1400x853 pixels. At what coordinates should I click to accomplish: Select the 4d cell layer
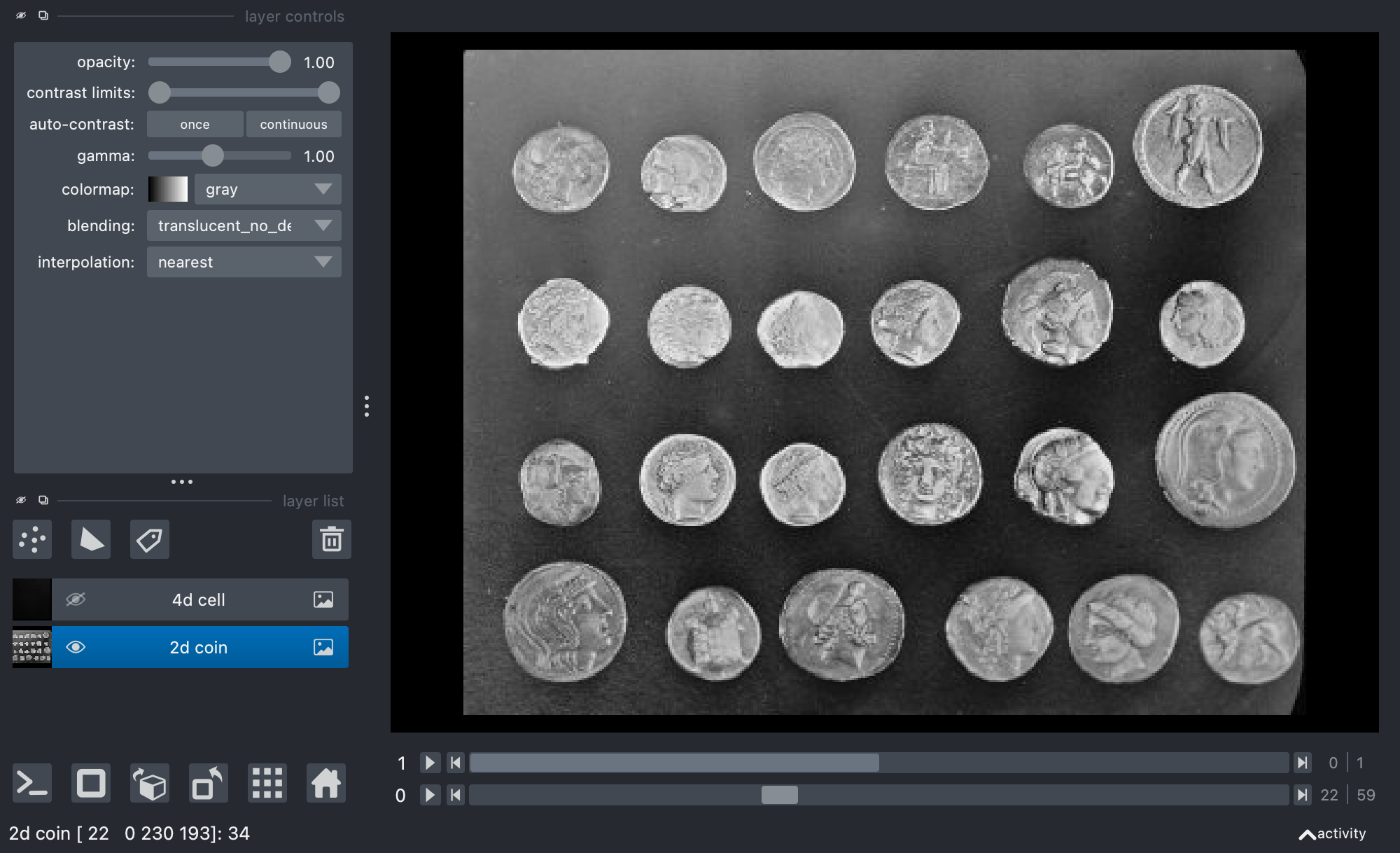pyautogui.click(x=199, y=599)
